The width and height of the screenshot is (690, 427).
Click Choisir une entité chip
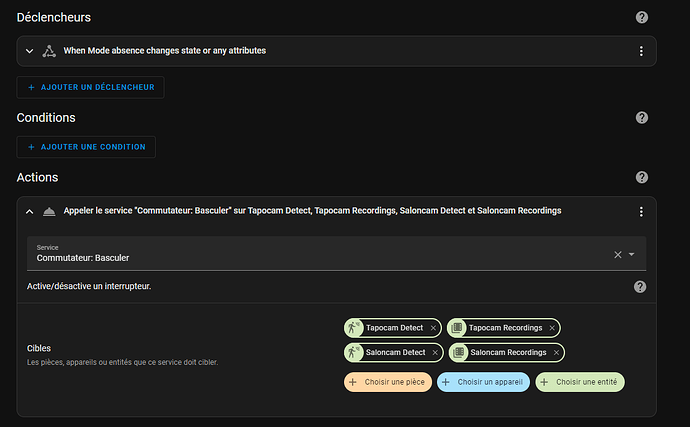[580, 382]
